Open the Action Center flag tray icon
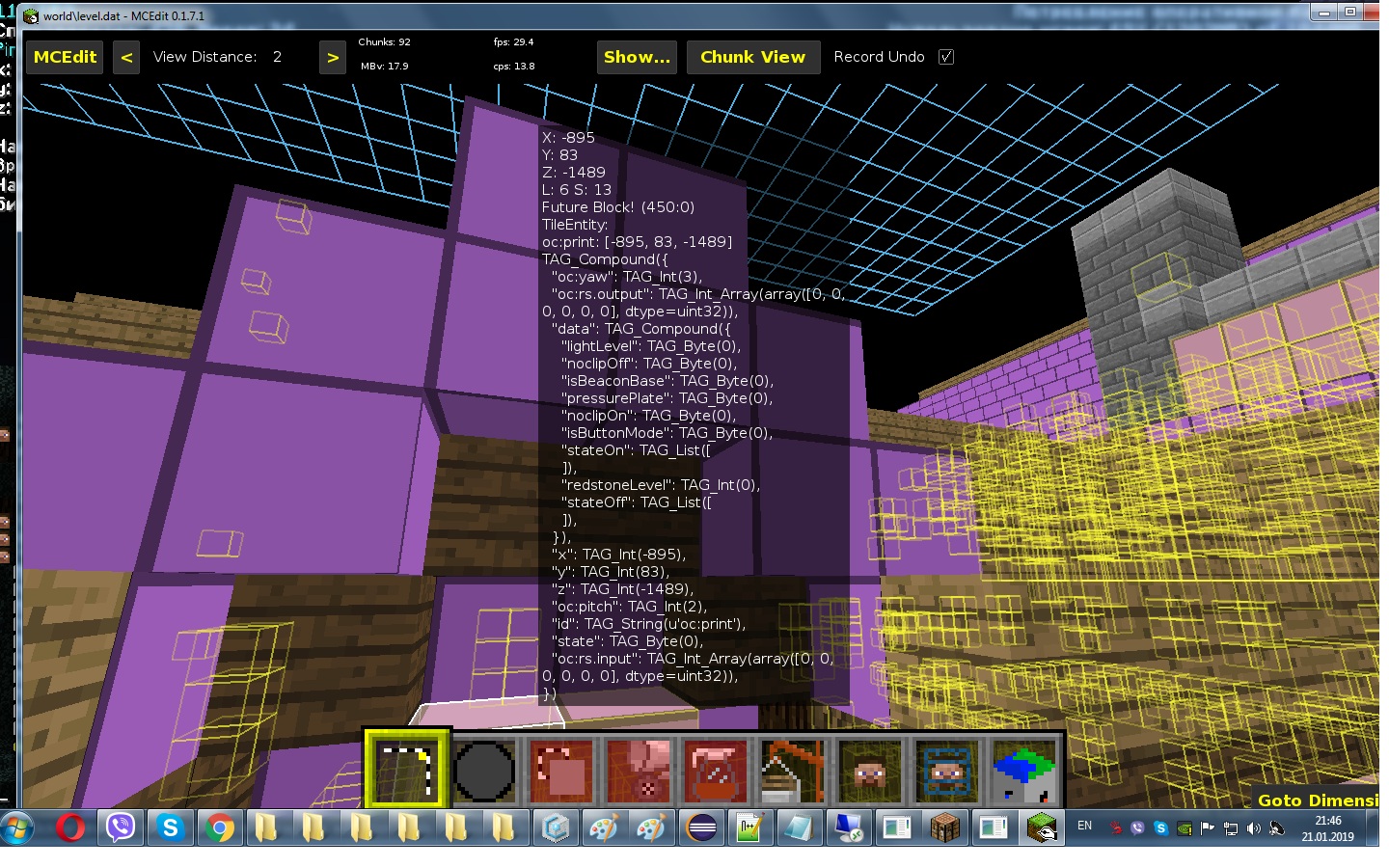The width and height of the screenshot is (1389, 868). tap(1207, 827)
